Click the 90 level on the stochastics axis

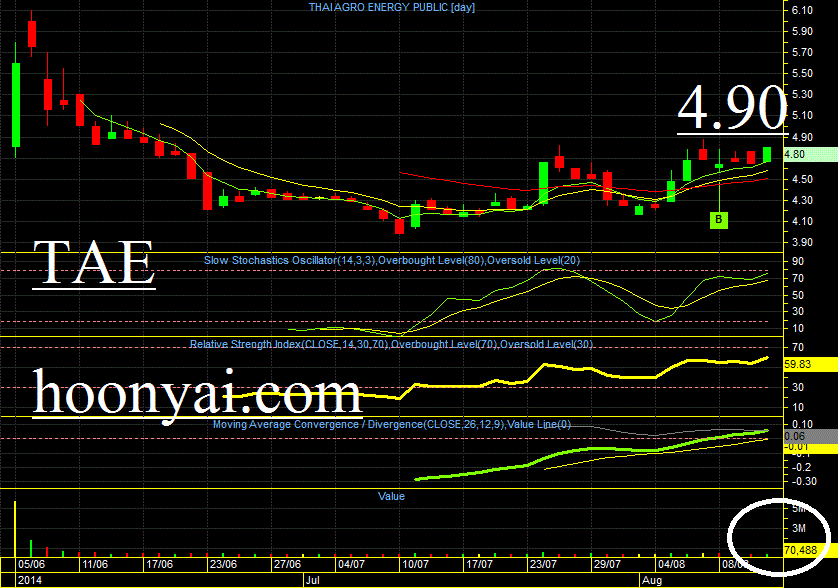[798, 261]
